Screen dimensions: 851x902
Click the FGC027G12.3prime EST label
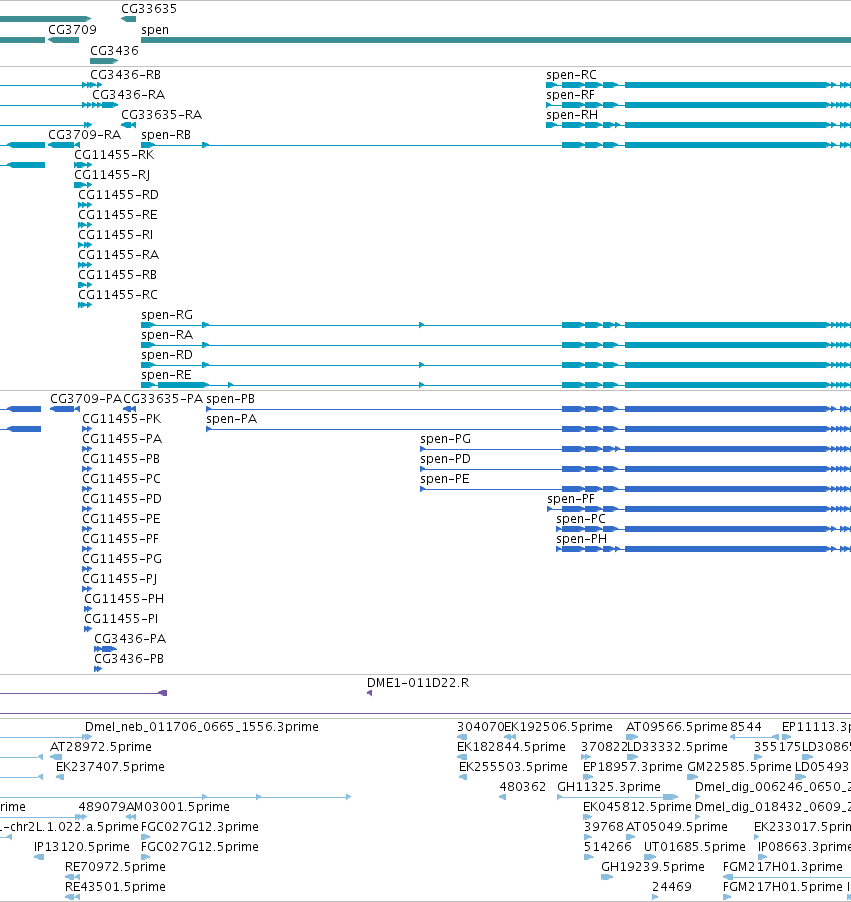(x=200, y=827)
